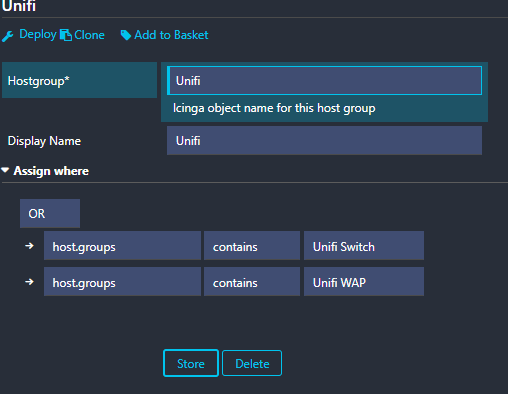Edit the Unifi WAP value field

click(364, 281)
